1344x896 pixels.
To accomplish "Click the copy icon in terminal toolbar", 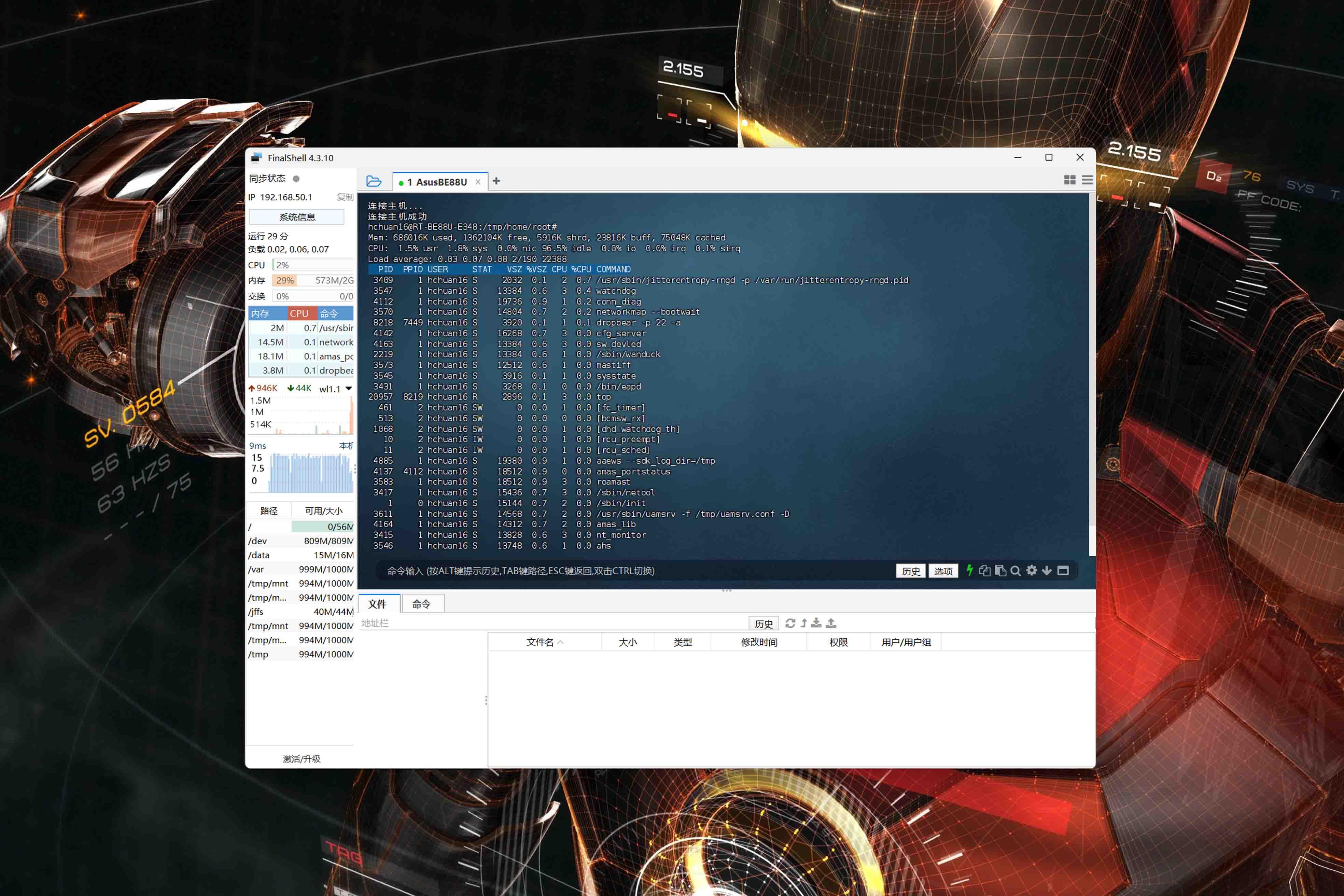I will tap(984, 570).
